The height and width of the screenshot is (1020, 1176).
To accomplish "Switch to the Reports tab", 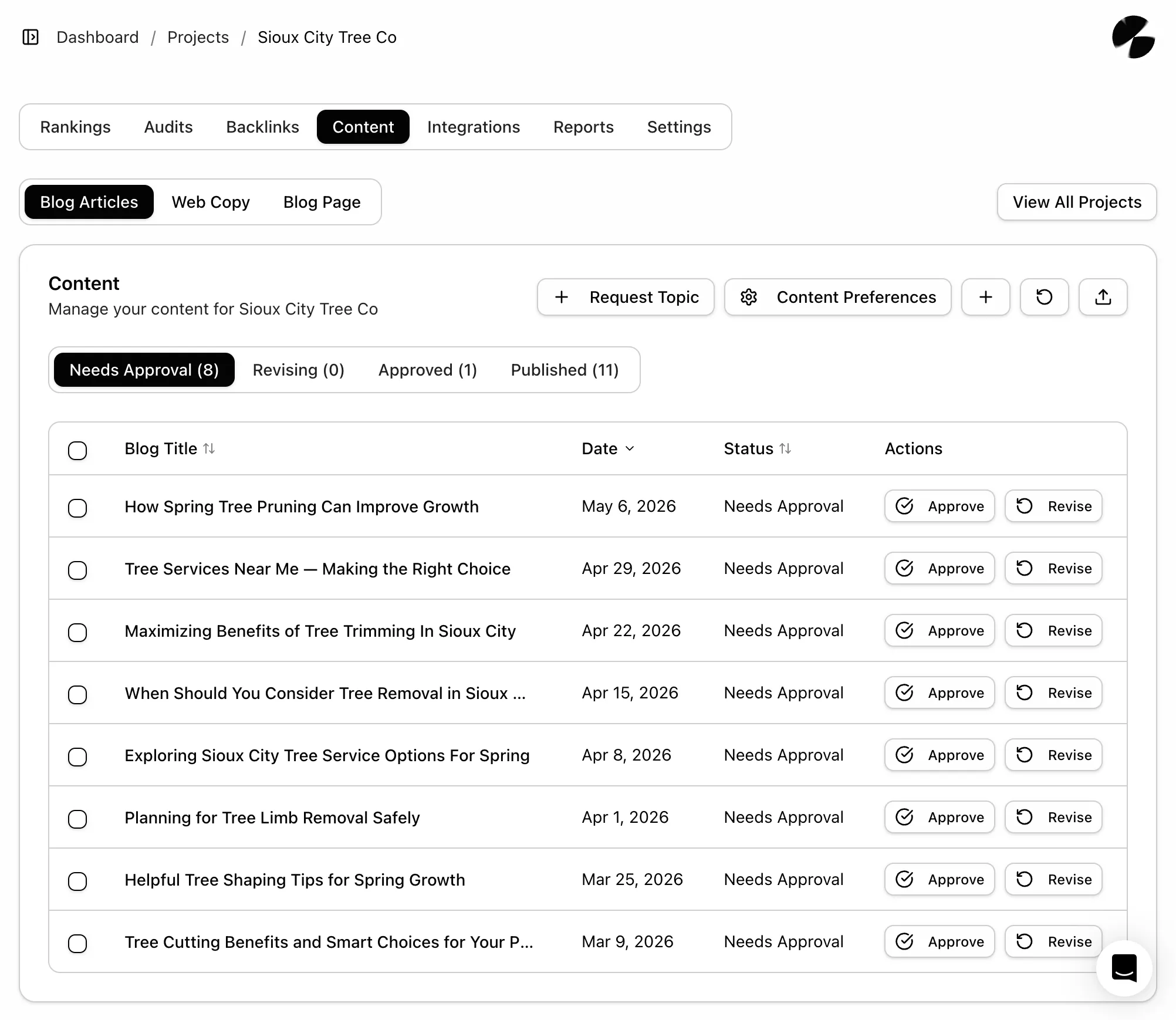I will pyautogui.click(x=583, y=127).
